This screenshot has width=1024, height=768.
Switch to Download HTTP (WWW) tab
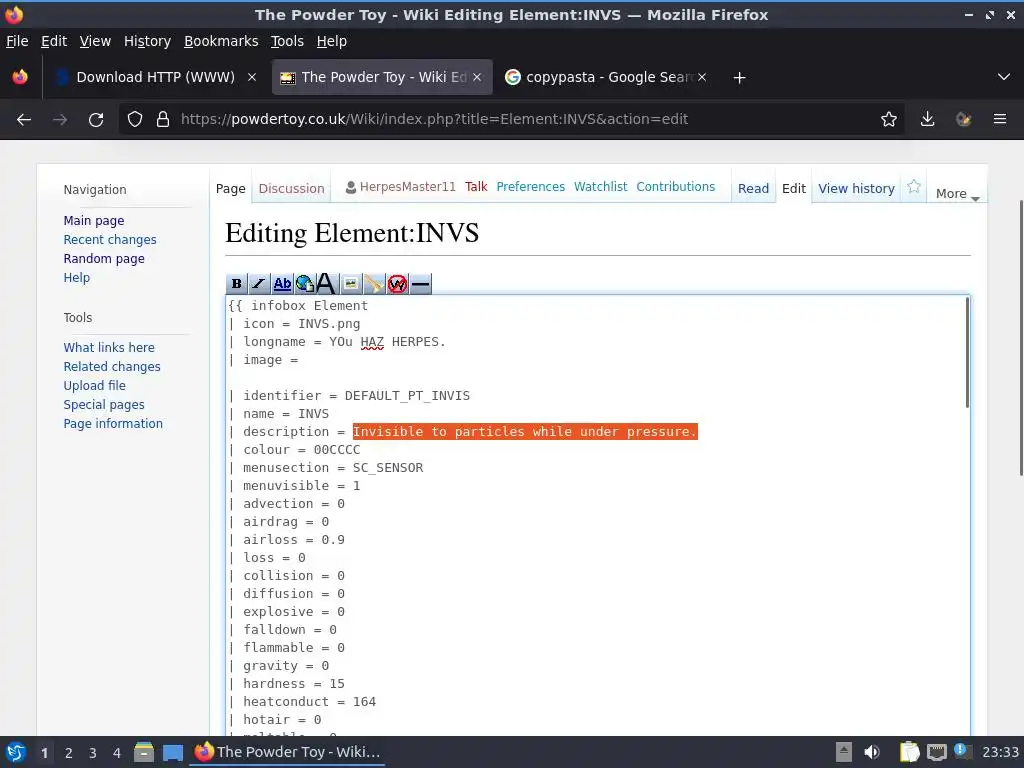[x=155, y=77]
